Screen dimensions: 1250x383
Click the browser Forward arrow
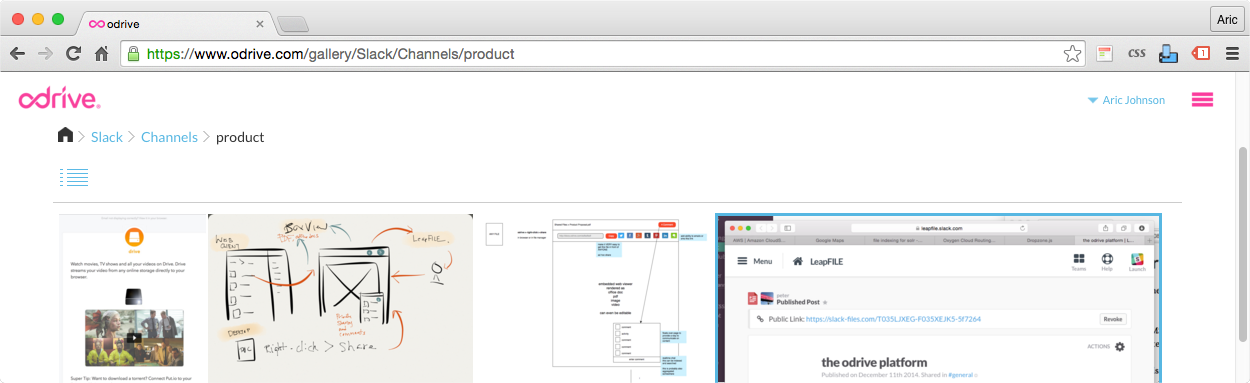click(x=45, y=54)
